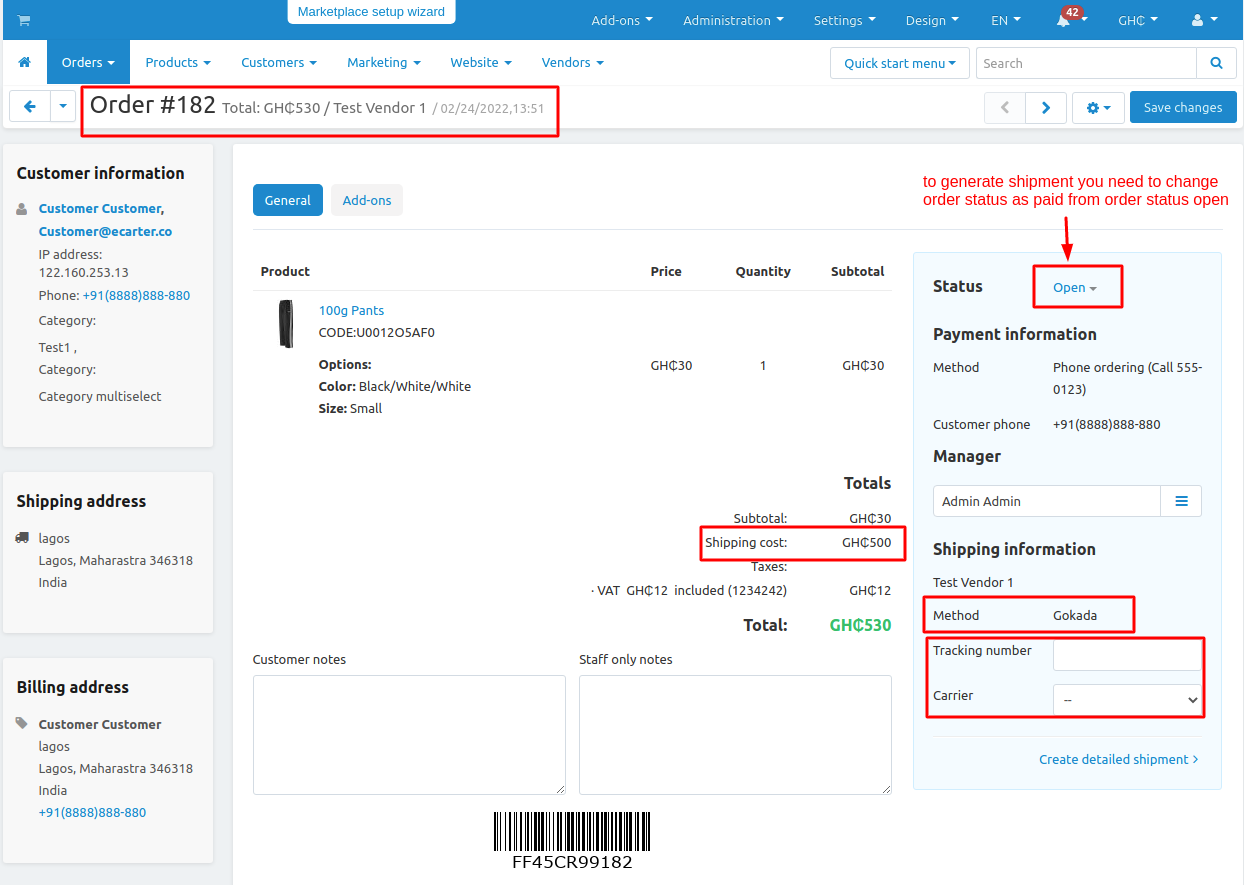This screenshot has height=885, width=1244.
Task: Open the dropdown arrow next to back button
Action: pyautogui.click(x=62, y=106)
